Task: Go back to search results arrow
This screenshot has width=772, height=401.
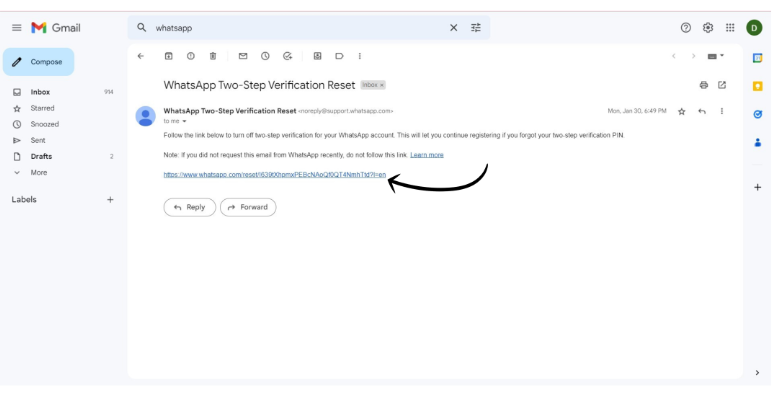Action: tap(141, 56)
